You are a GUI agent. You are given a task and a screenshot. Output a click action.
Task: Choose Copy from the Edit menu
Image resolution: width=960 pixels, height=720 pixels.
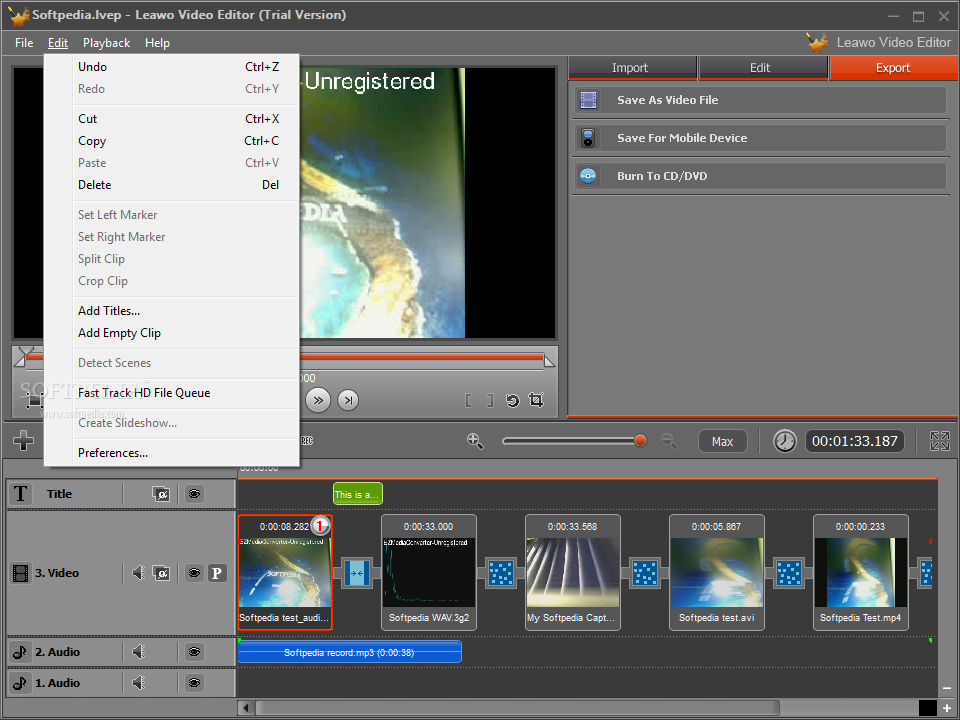pyautogui.click(x=172, y=141)
